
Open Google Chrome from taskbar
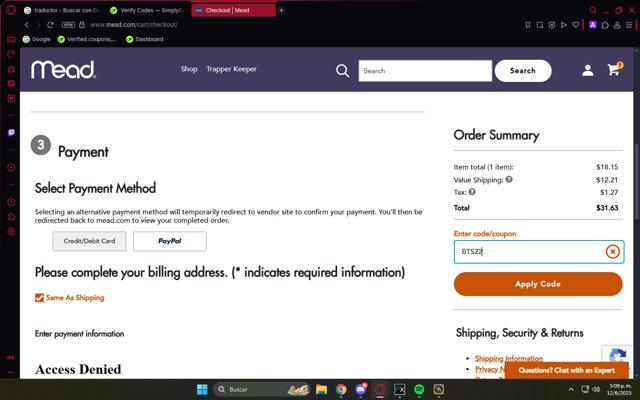(x=341, y=389)
